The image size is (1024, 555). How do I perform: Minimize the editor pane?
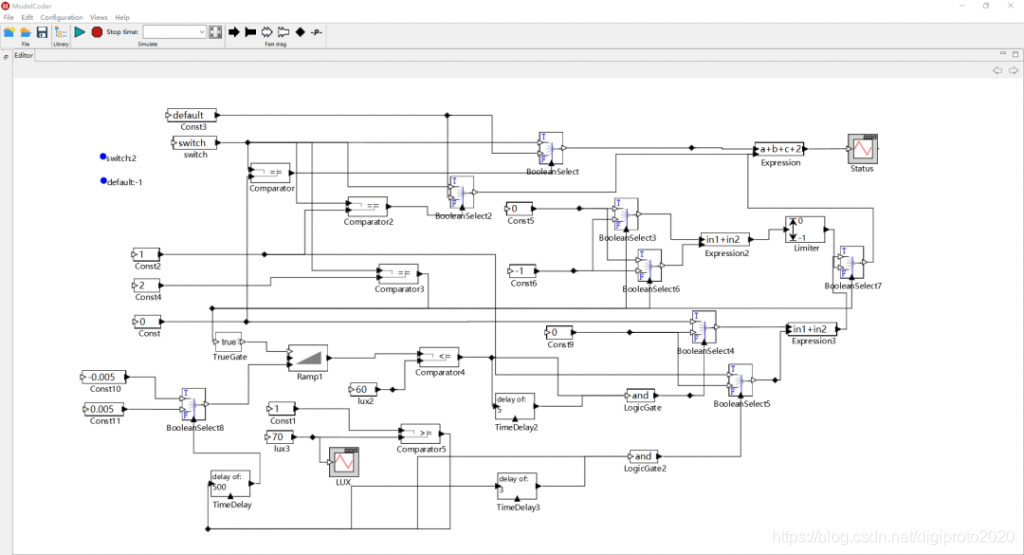1003,54
